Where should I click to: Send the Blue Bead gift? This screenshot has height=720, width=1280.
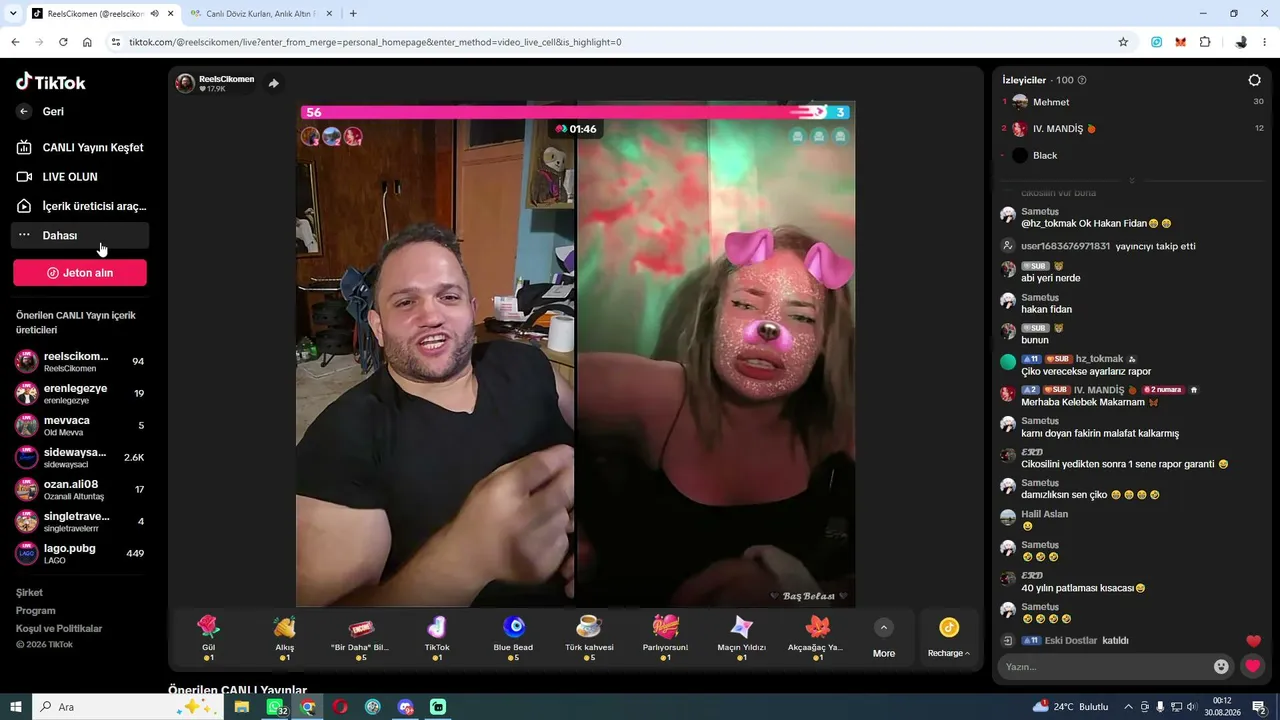tap(513, 637)
